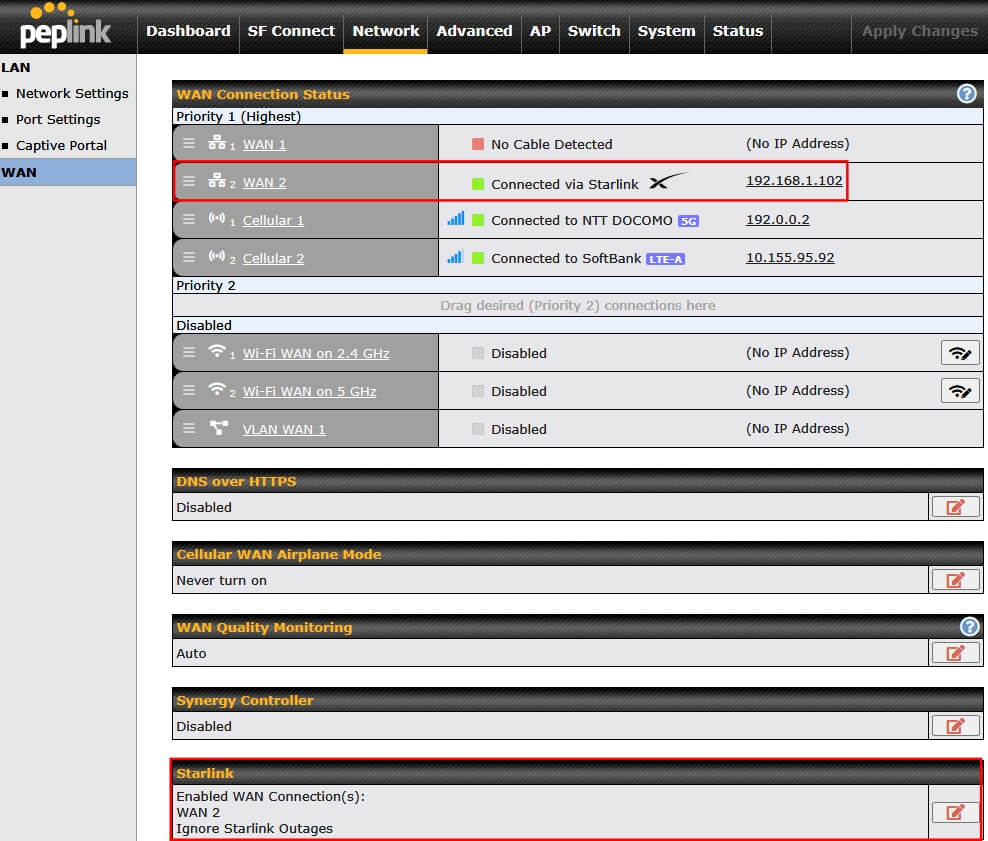This screenshot has height=841, width=988.
Task: Click WAN 2 green status indicator
Action: click(x=478, y=184)
